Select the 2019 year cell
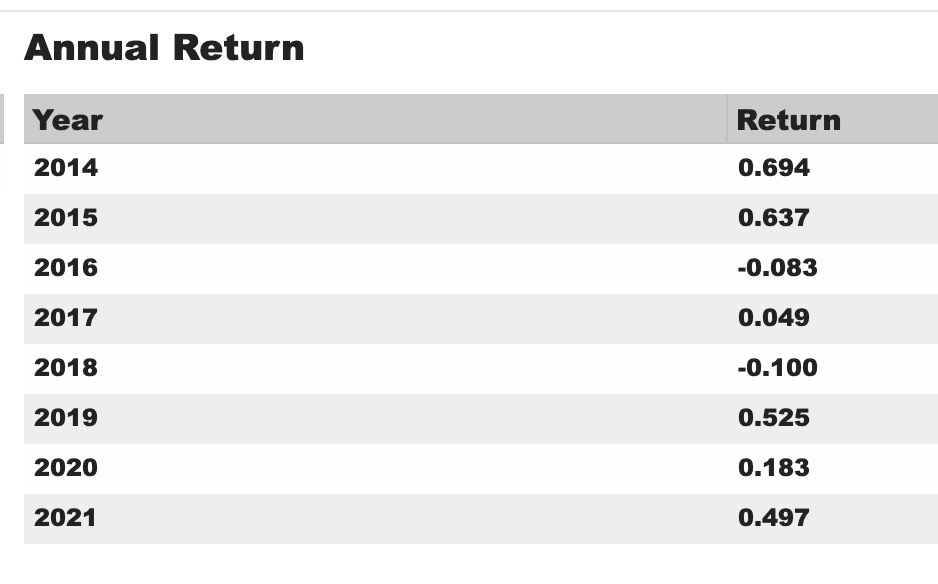938x584 pixels. pos(66,418)
